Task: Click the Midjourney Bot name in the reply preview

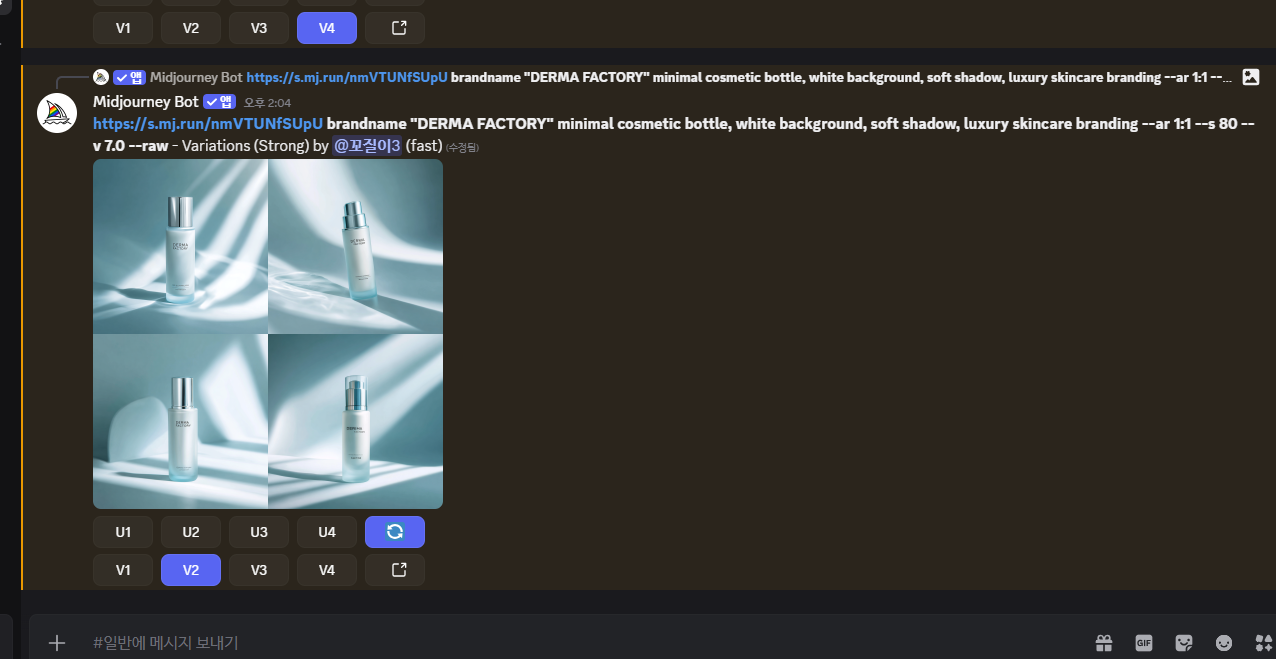Action: [x=196, y=77]
